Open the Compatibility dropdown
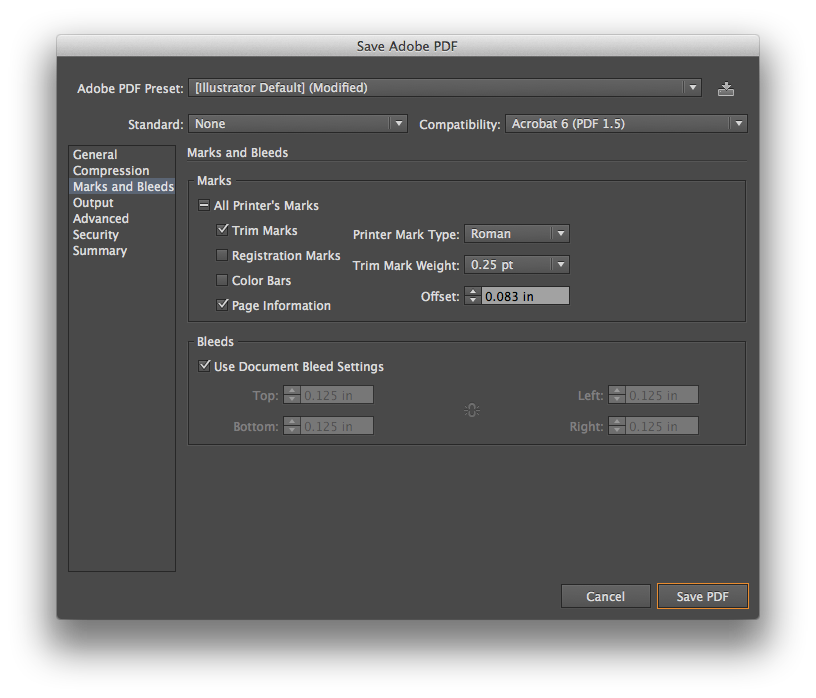Image resolution: width=816 pixels, height=698 pixels. [738, 123]
